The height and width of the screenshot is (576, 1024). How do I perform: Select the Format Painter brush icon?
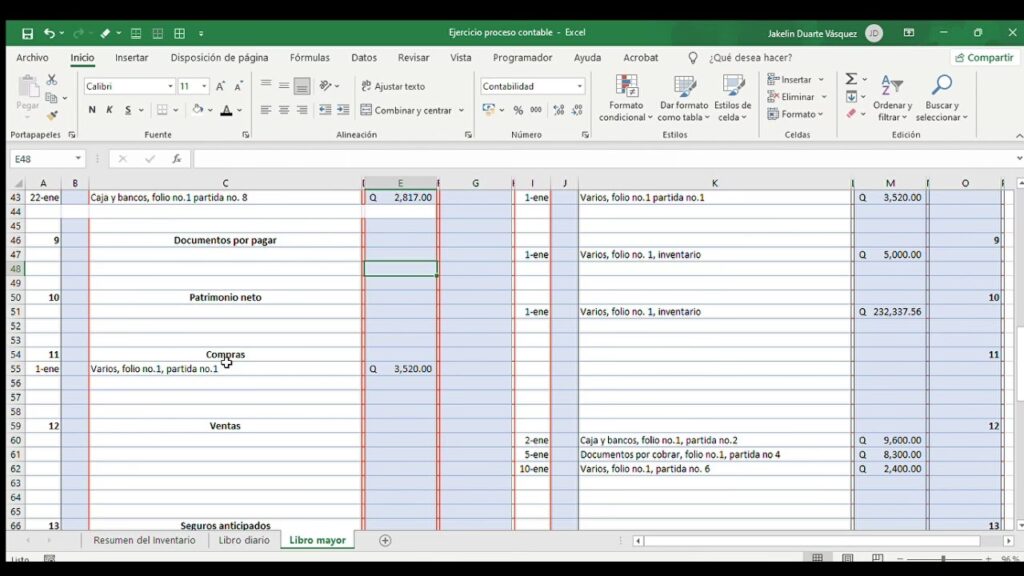(52, 116)
